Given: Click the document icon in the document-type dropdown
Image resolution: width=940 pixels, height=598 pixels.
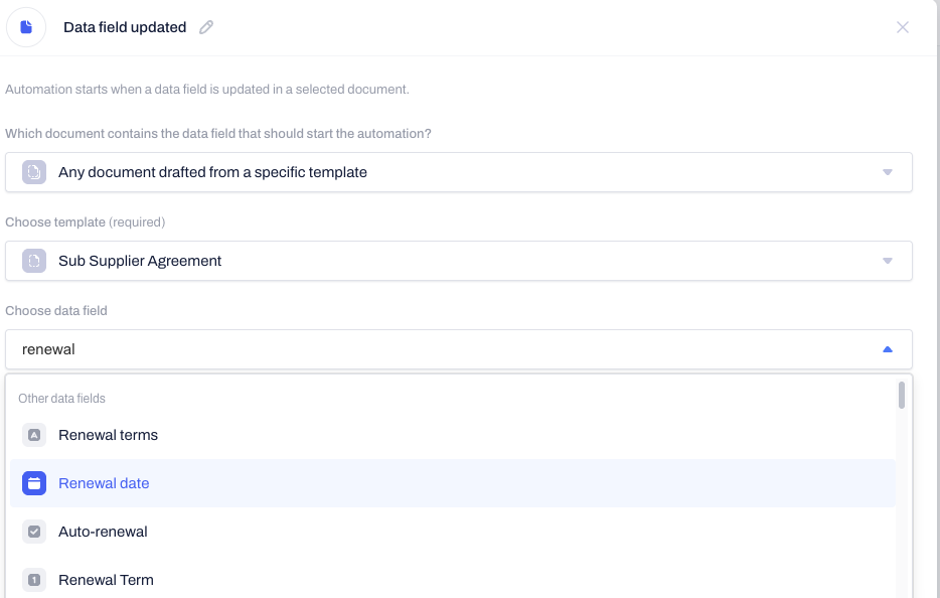Looking at the screenshot, I should click(34, 172).
